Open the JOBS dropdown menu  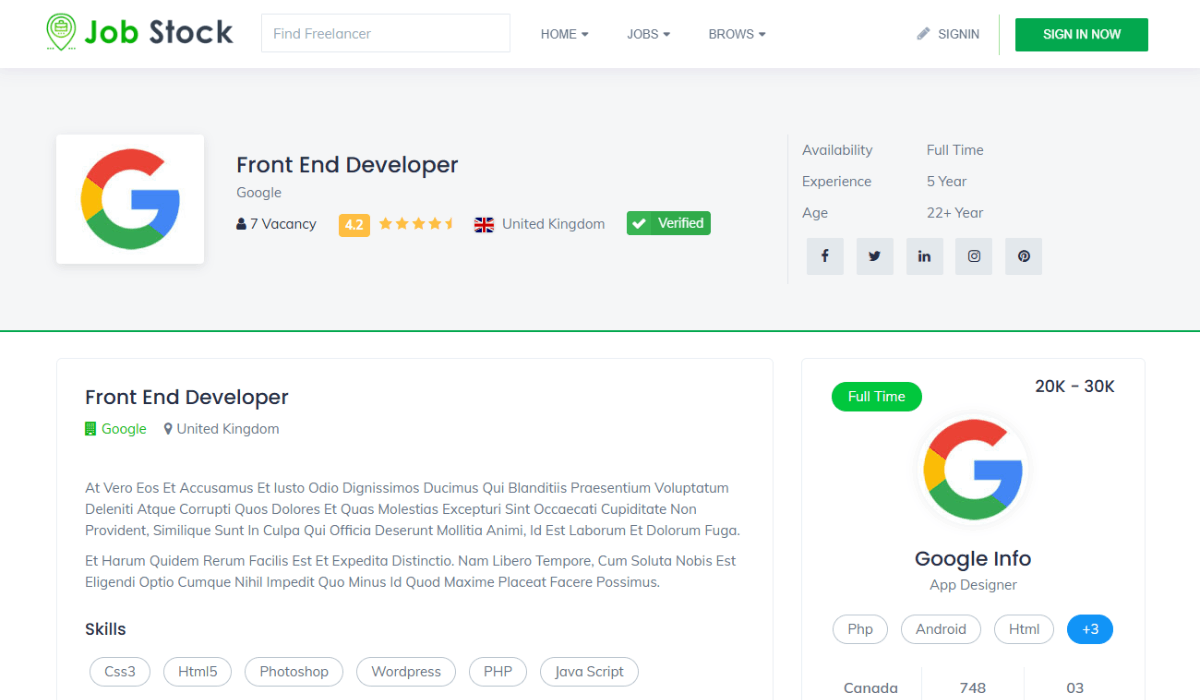(x=648, y=34)
